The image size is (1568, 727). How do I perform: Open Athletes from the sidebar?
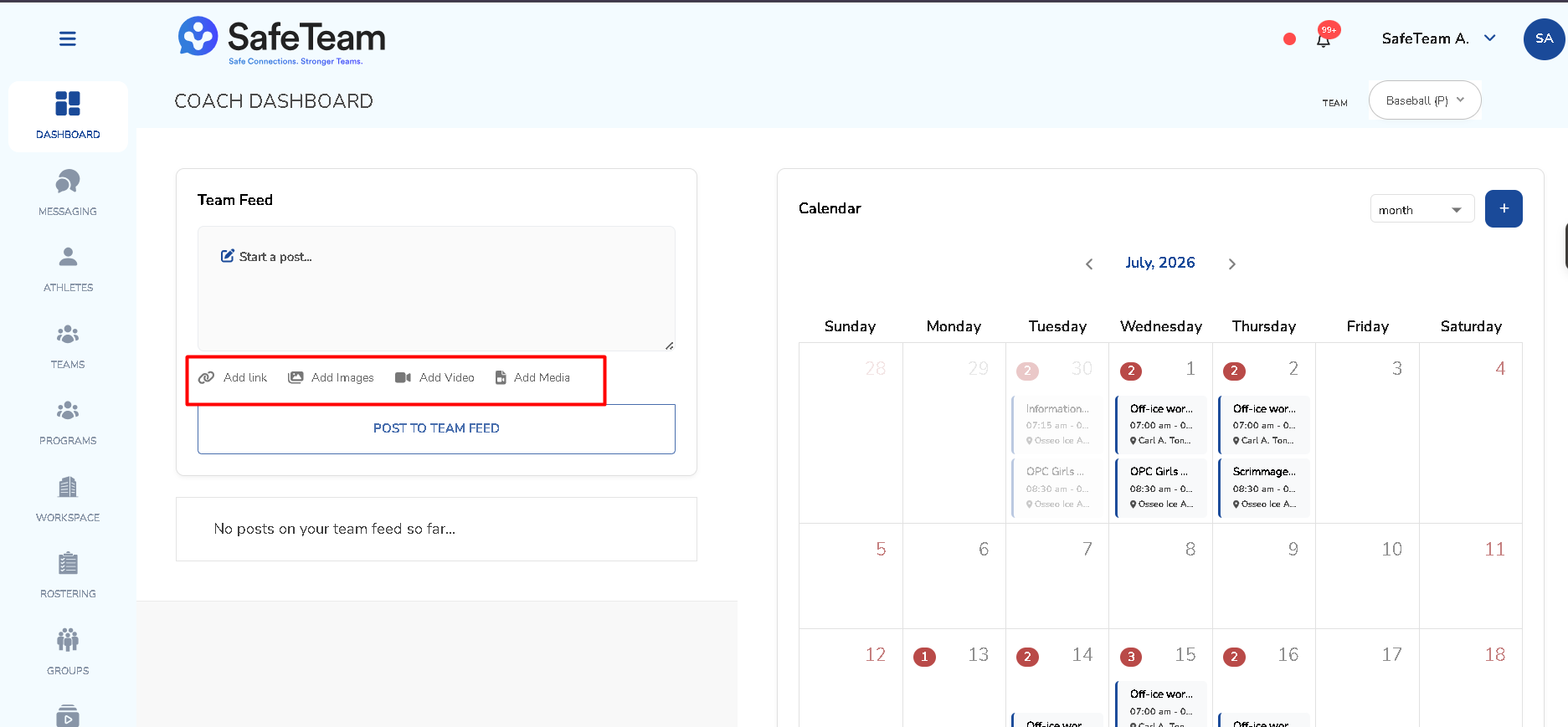click(x=68, y=269)
